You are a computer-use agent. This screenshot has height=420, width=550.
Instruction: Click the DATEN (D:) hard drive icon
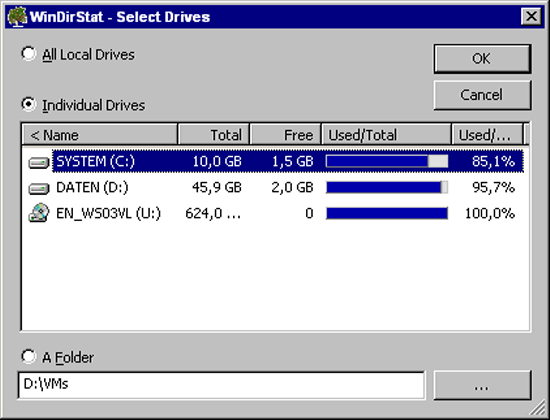(39, 188)
